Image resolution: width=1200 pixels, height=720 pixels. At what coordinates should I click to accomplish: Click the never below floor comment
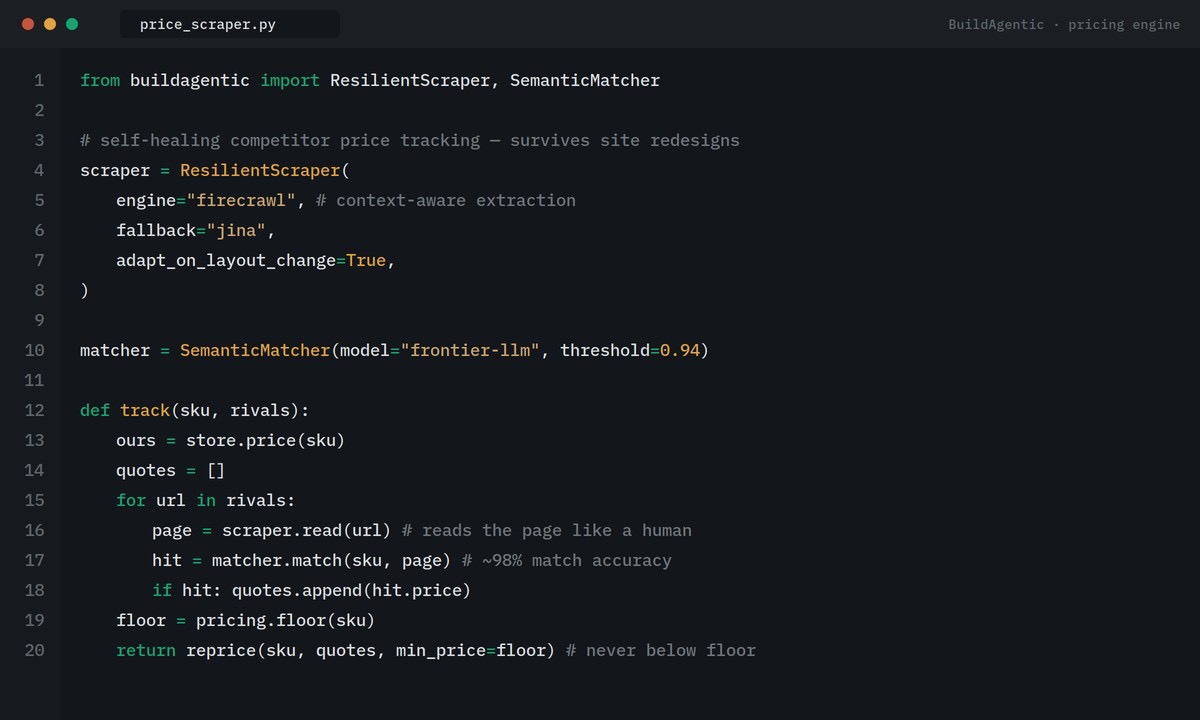661,650
